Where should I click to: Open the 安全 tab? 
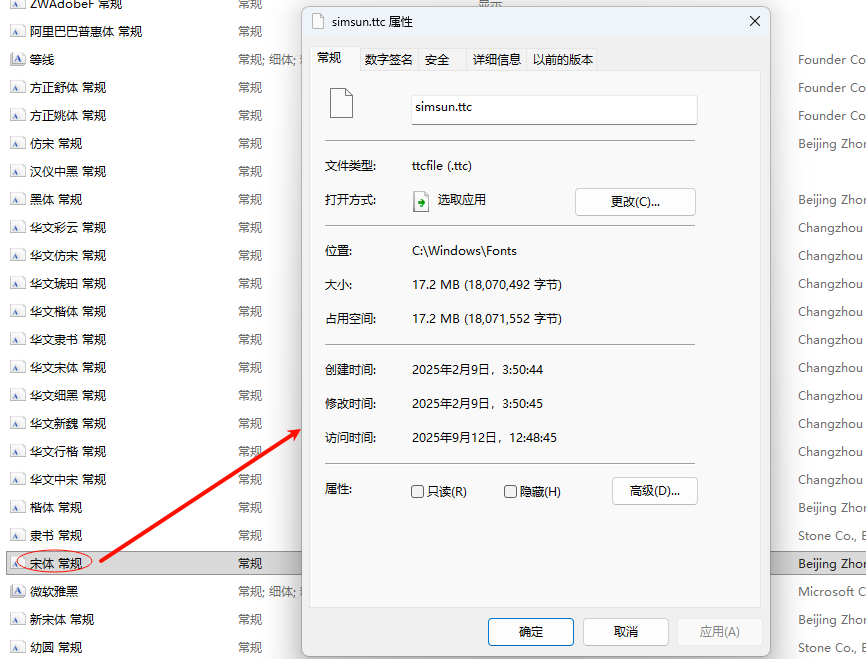pyautogui.click(x=437, y=60)
